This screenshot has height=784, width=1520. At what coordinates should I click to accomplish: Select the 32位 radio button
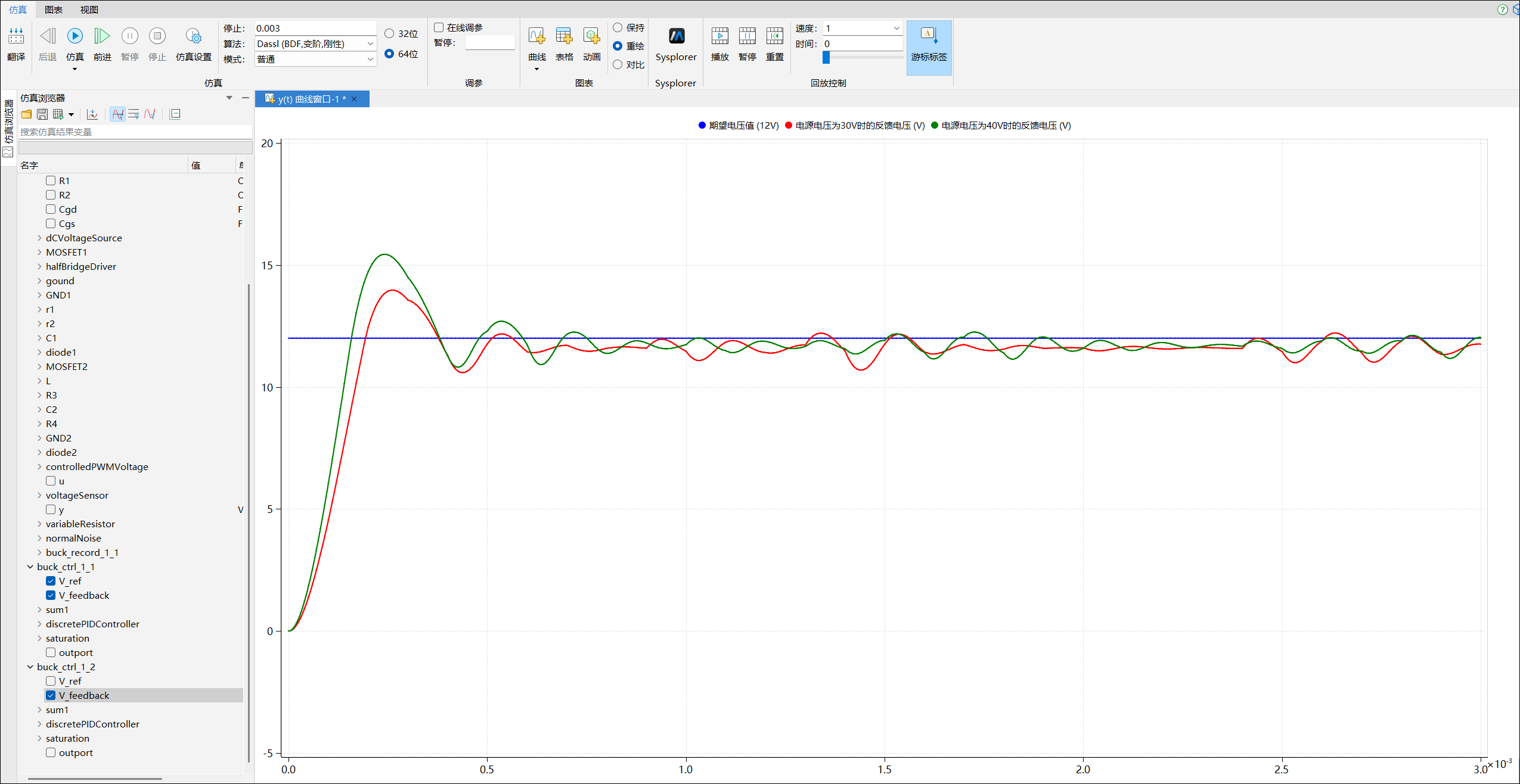(x=389, y=33)
